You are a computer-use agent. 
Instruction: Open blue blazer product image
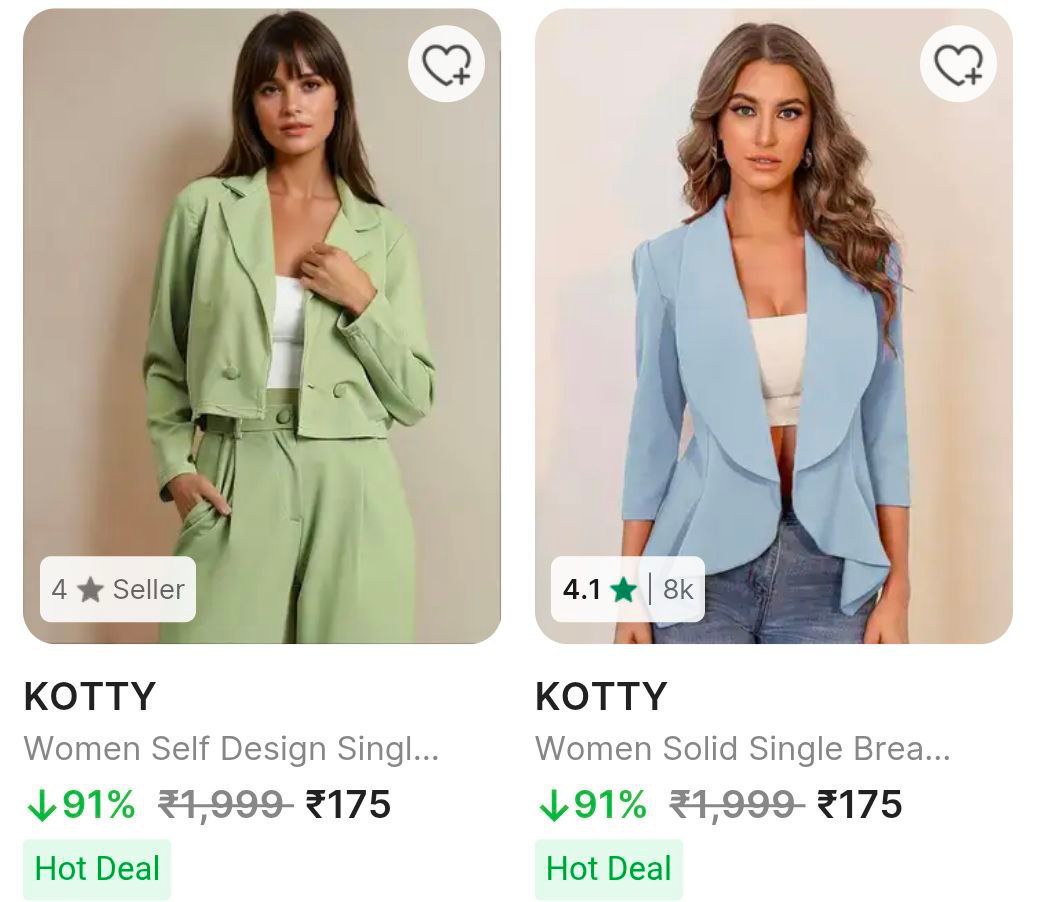[774, 330]
